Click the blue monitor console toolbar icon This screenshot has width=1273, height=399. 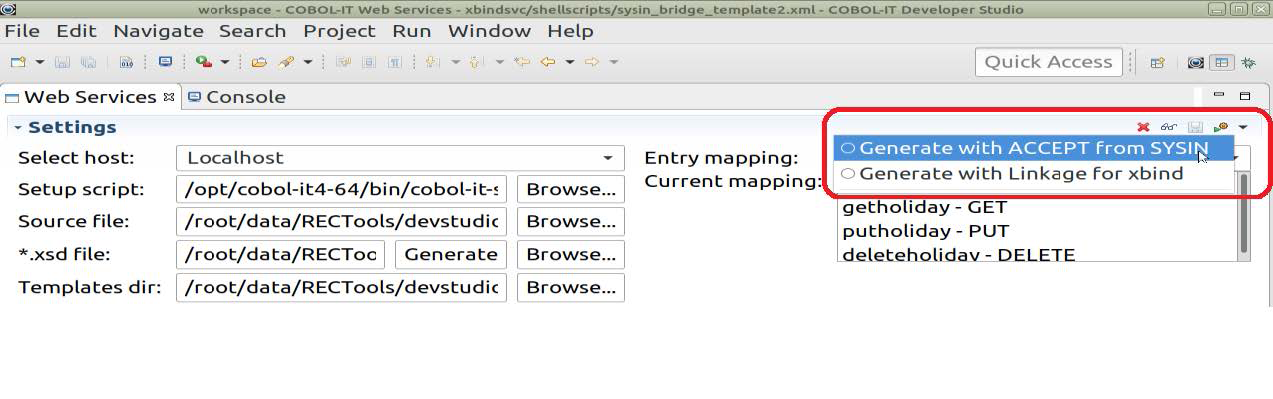(x=165, y=62)
